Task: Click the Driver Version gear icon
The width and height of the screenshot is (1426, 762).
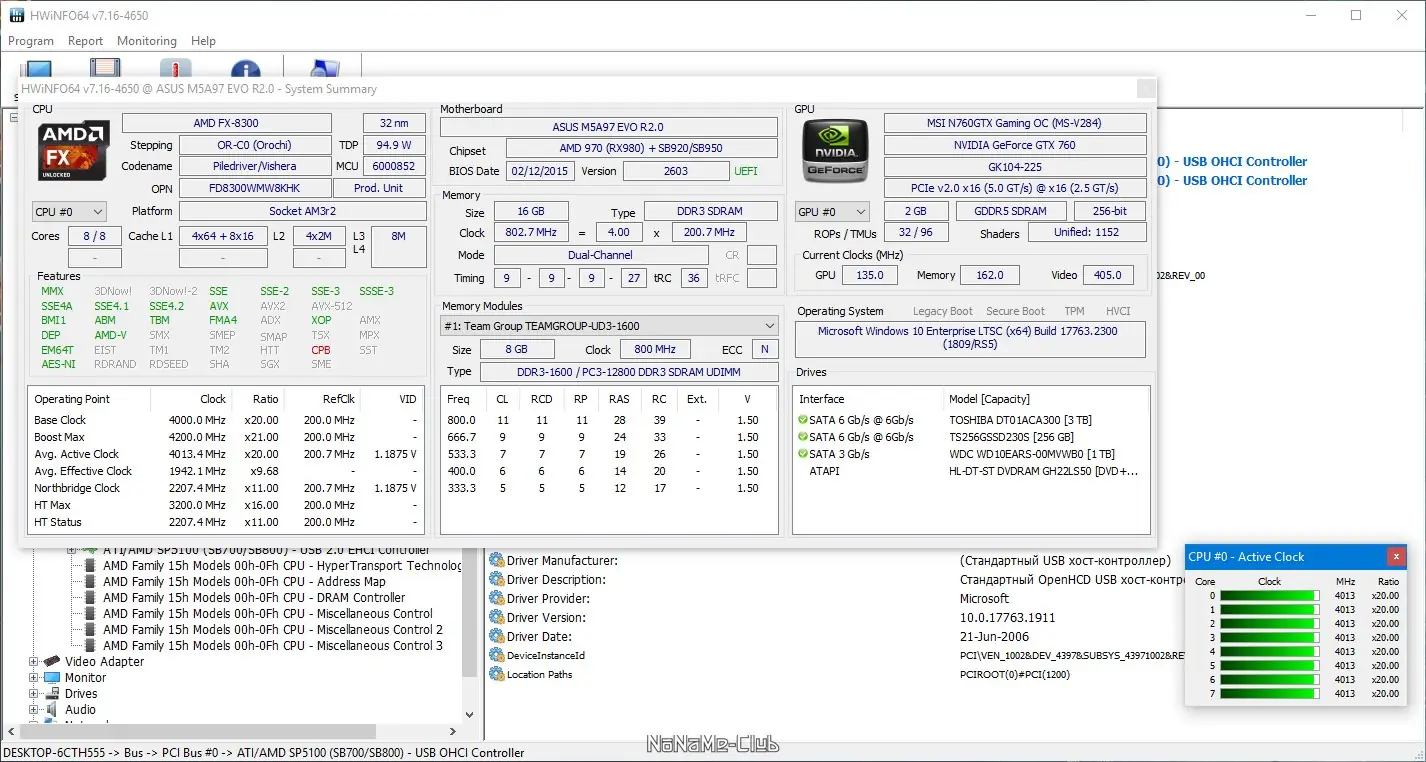Action: (496, 618)
